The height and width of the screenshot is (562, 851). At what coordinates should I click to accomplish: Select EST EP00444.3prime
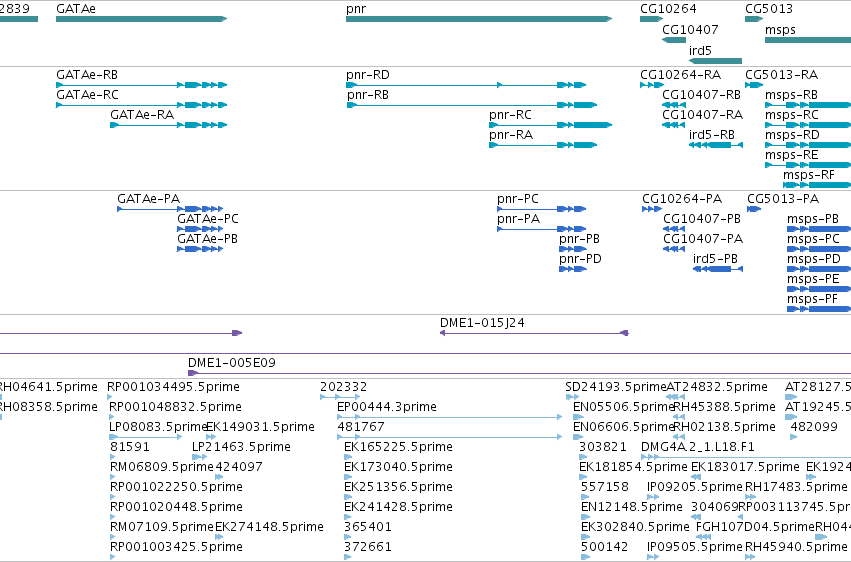tap(386, 407)
